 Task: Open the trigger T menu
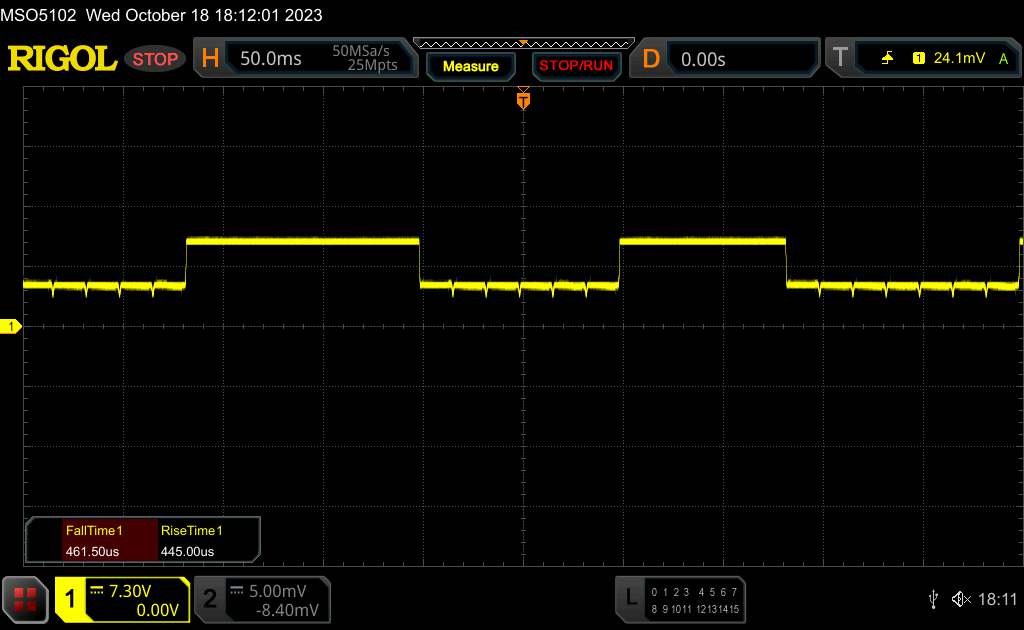pos(840,57)
